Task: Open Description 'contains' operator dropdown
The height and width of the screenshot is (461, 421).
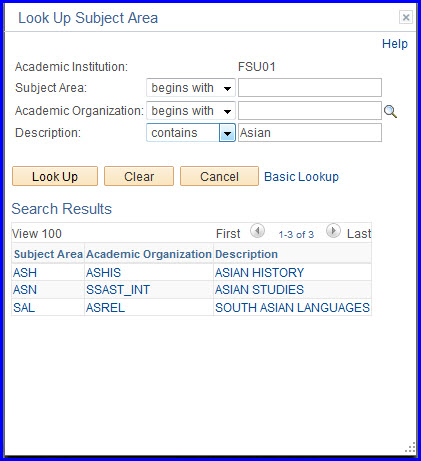Action: click(191, 133)
